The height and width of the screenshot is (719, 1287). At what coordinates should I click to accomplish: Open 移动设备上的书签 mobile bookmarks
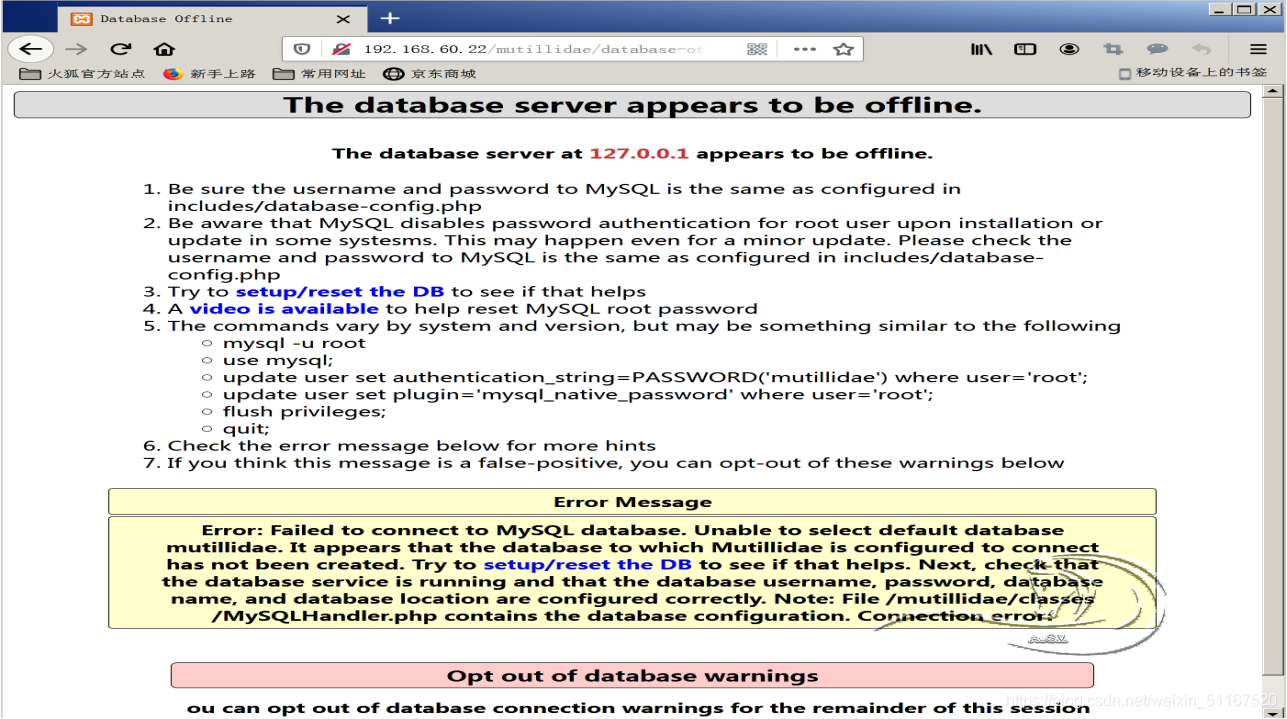1193,73
